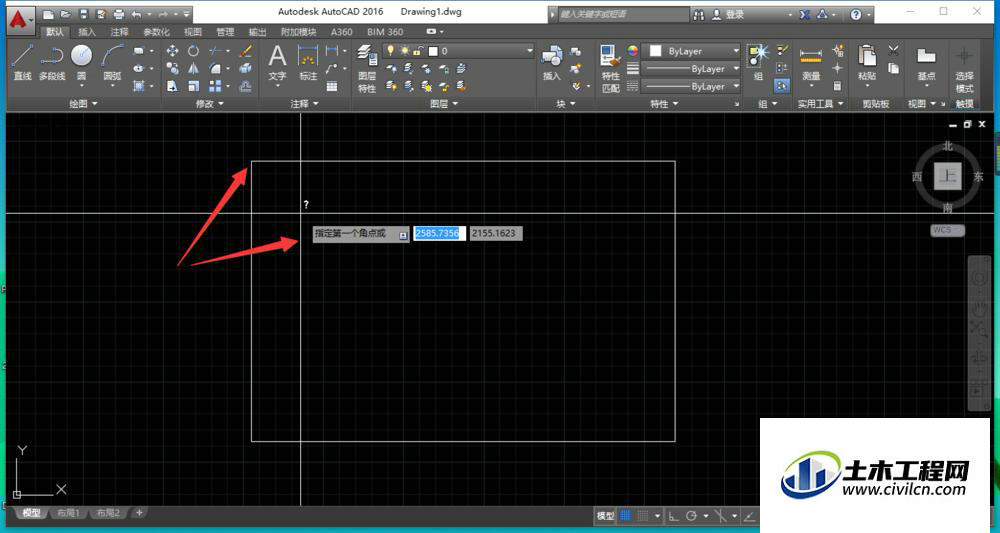This screenshot has width=1000, height=533.
Task: Toggle the drawing grid display in status bar
Action: coord(626,516)
